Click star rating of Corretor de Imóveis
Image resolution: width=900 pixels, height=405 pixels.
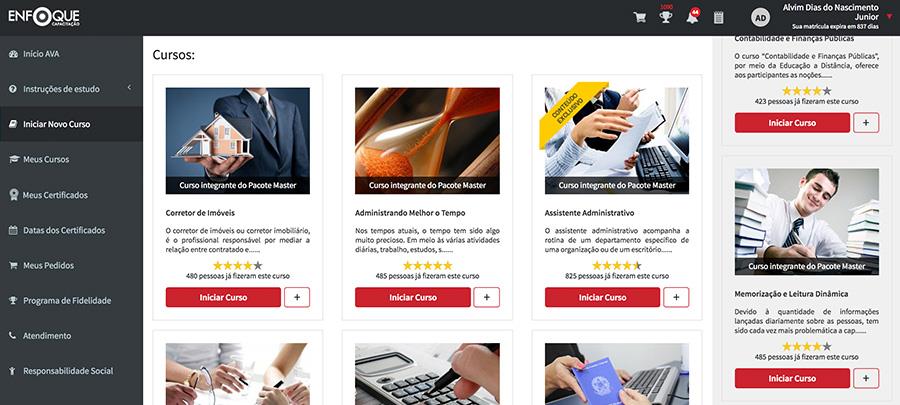(x=238, y=266)
